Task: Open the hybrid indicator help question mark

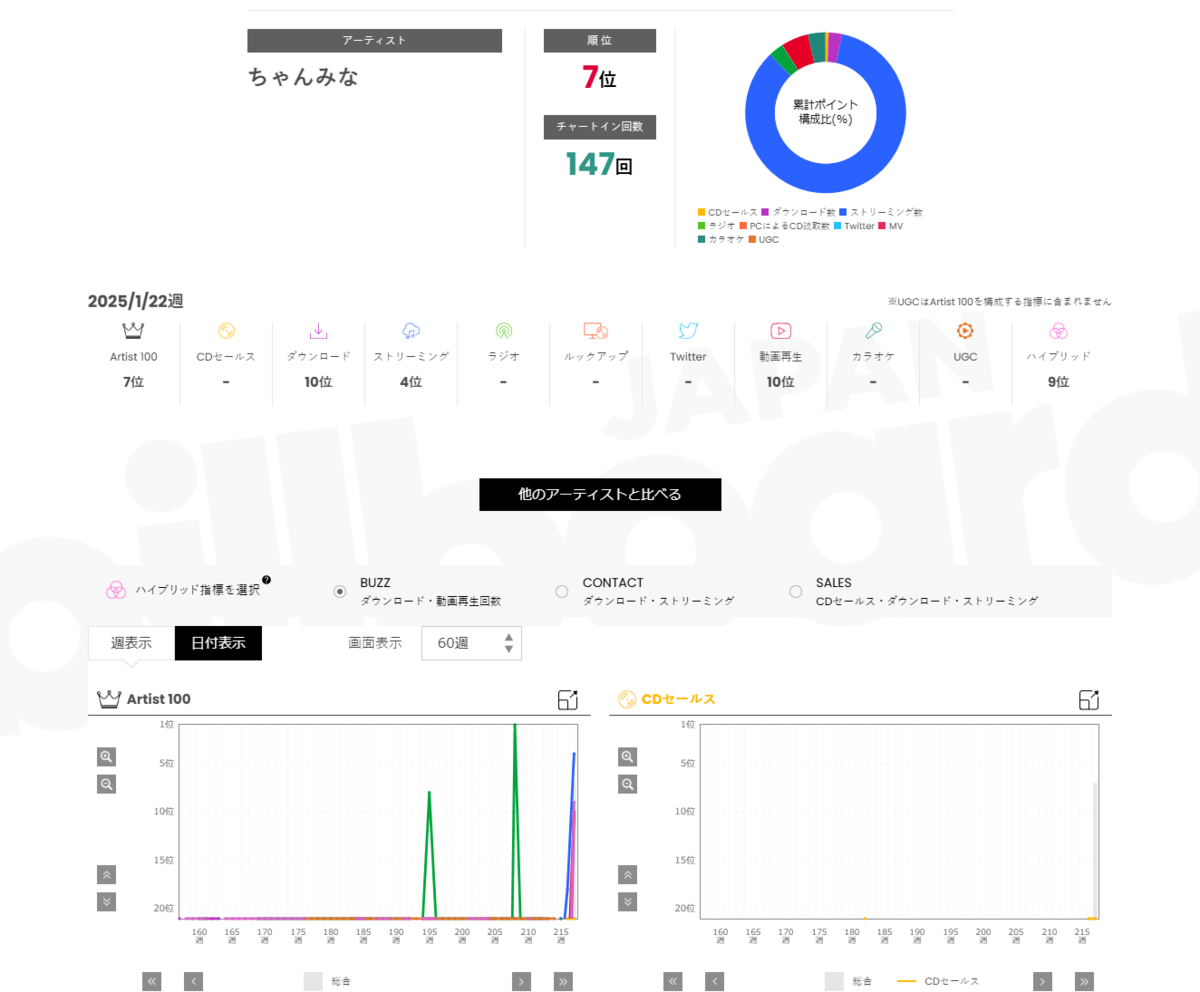Action: 267,580
